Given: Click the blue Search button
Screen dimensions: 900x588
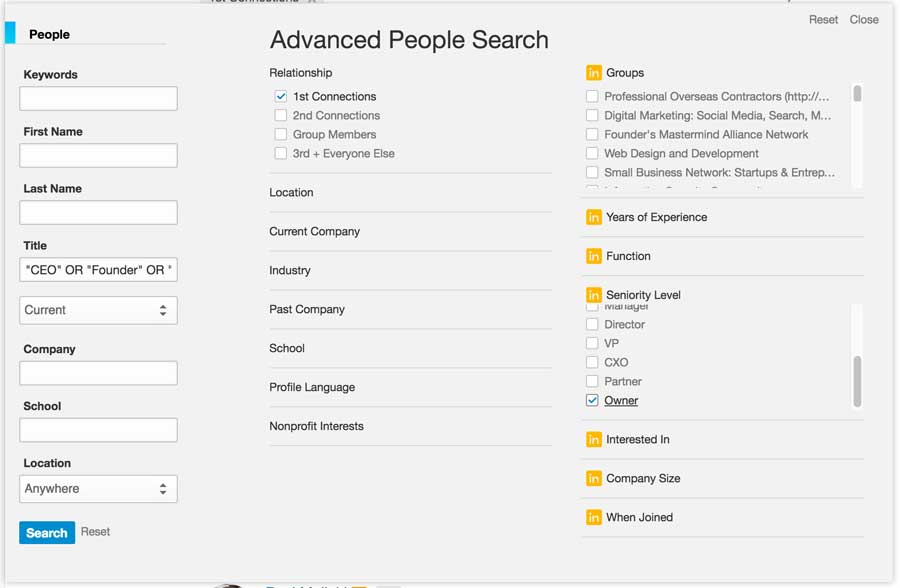Looking at the screenshot, I should [47, 533].
